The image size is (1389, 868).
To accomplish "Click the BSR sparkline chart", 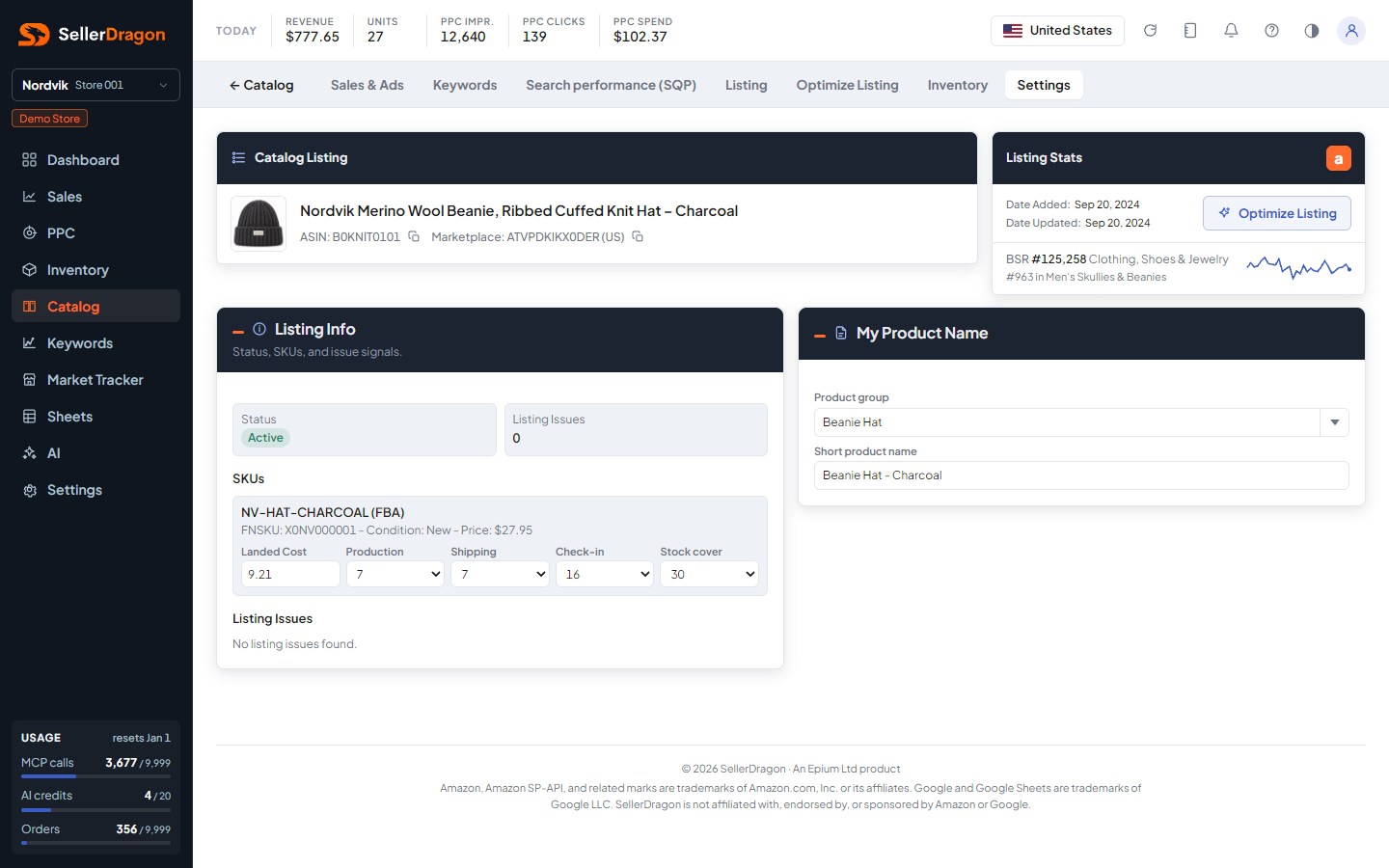I will pos(1298,267).
